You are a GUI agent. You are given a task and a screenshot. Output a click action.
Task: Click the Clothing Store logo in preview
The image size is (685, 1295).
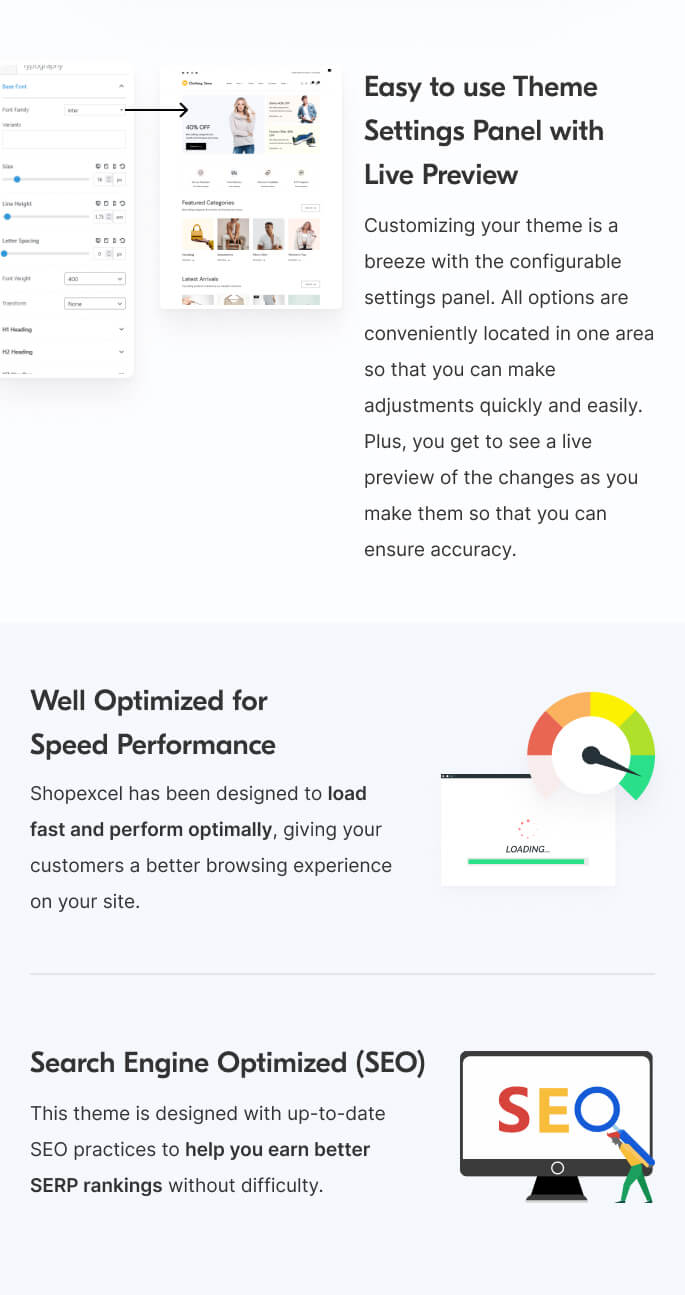pyautogui.click(x=197, y=83)
